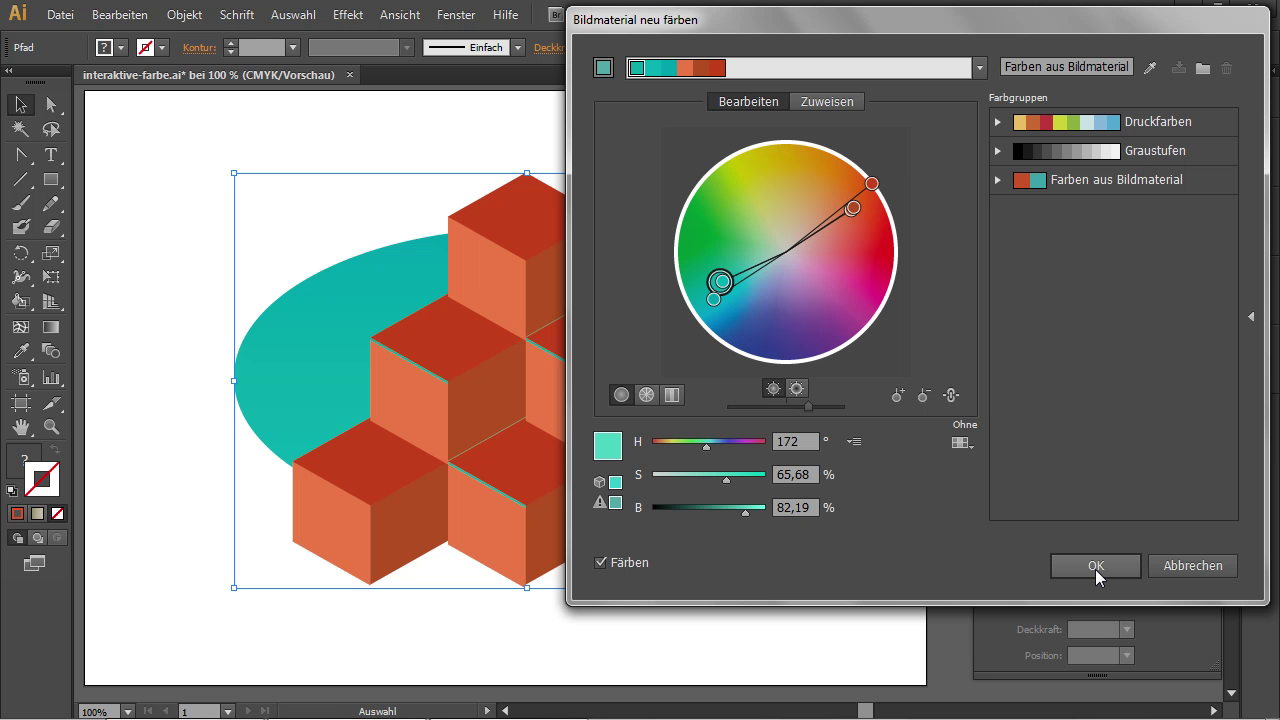Toggle show brightness and hue on wheel
The height and width of the screenshot is (720, 1280).
click(797, 389)
